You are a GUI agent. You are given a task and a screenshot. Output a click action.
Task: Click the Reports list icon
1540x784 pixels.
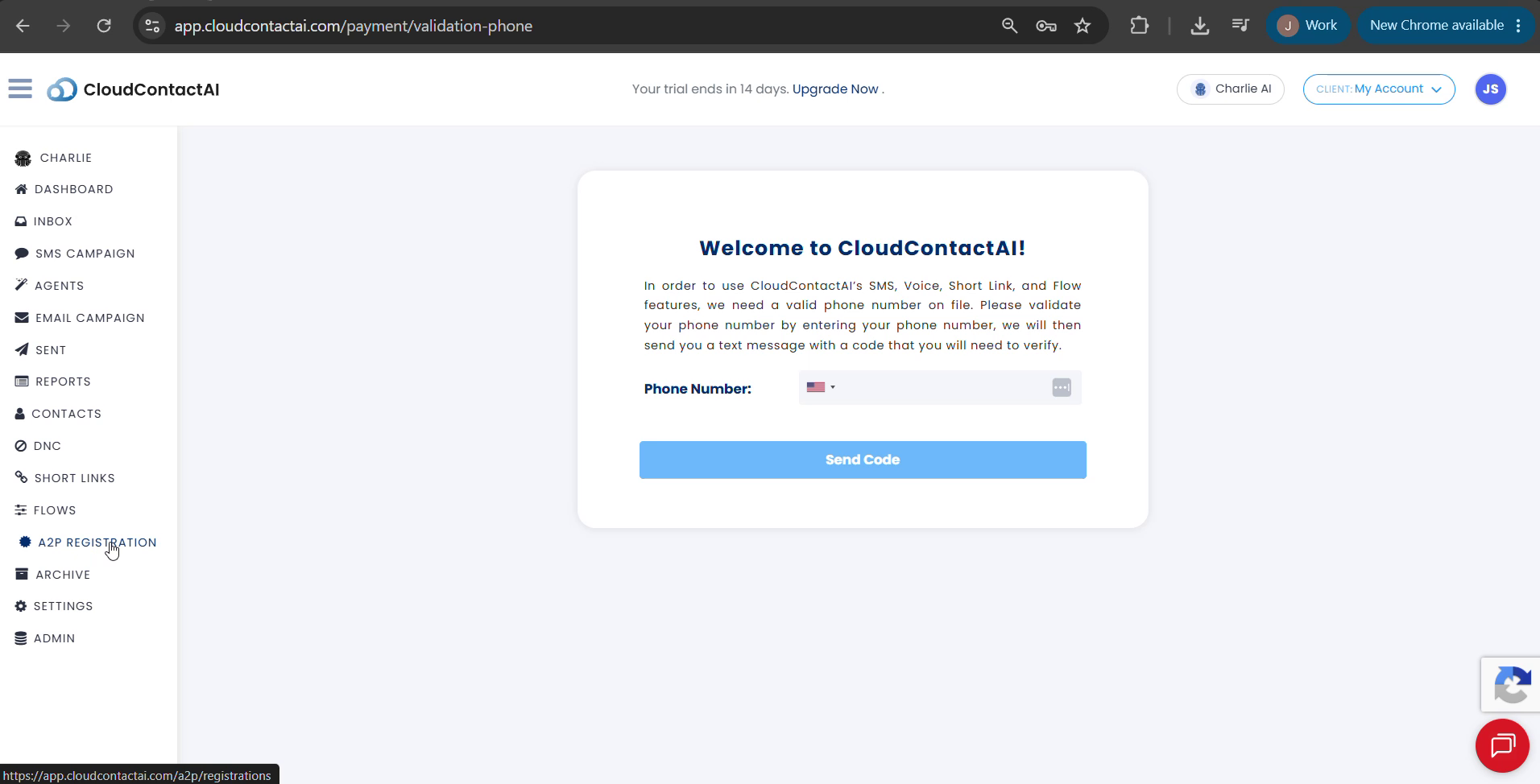pos(22,382)
